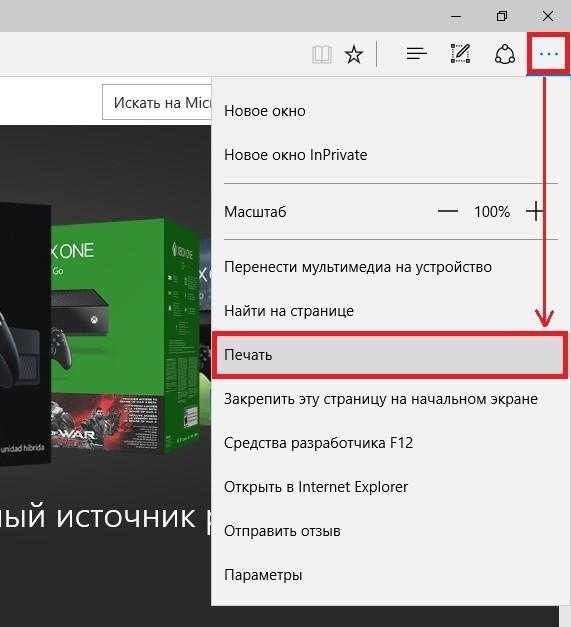Make a Web Note with pen icon
This screenshot has width=571, height=627.
coord(460,54)
